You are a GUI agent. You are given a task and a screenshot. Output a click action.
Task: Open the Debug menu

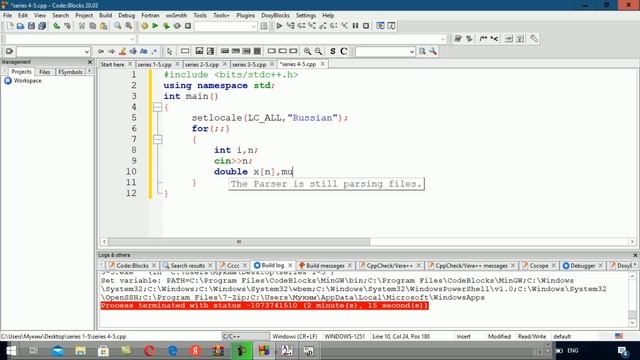point(127,15)
